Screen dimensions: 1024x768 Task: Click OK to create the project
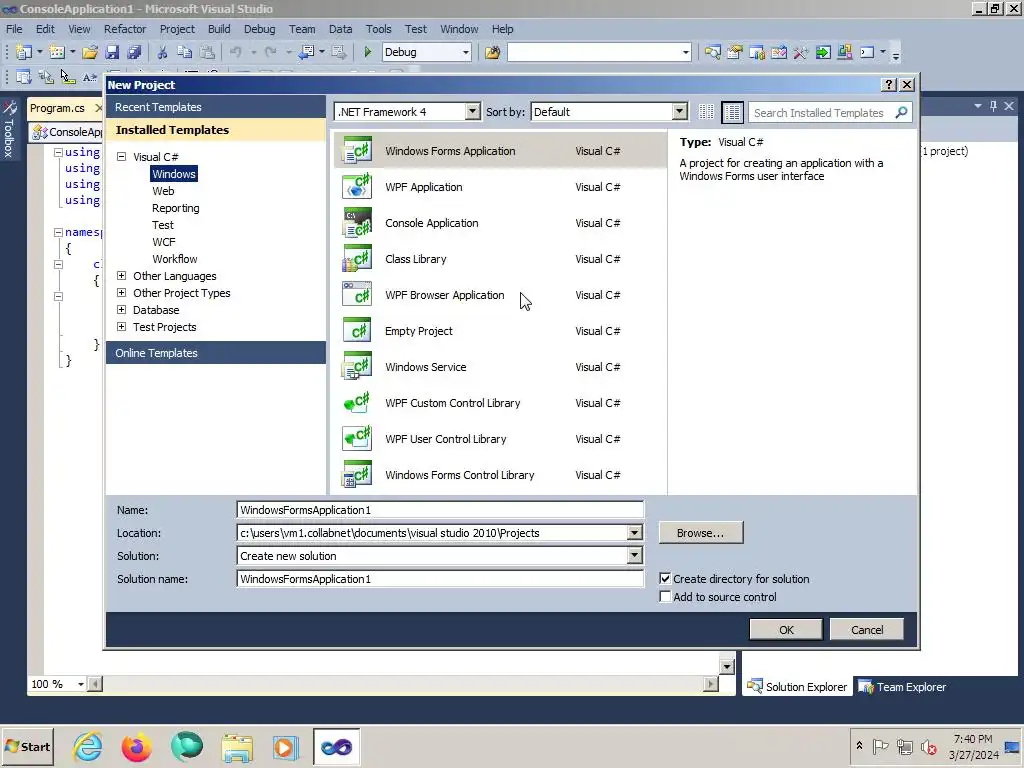(786, 630)
